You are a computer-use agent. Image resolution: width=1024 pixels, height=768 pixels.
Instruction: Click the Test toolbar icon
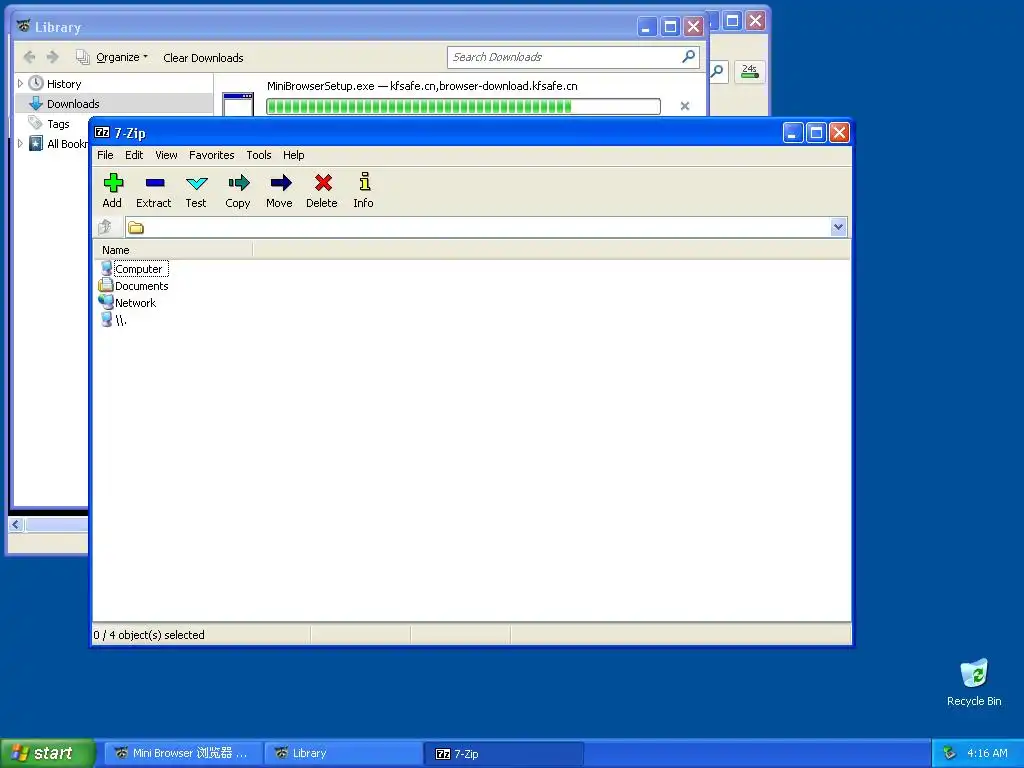[196, 190]
